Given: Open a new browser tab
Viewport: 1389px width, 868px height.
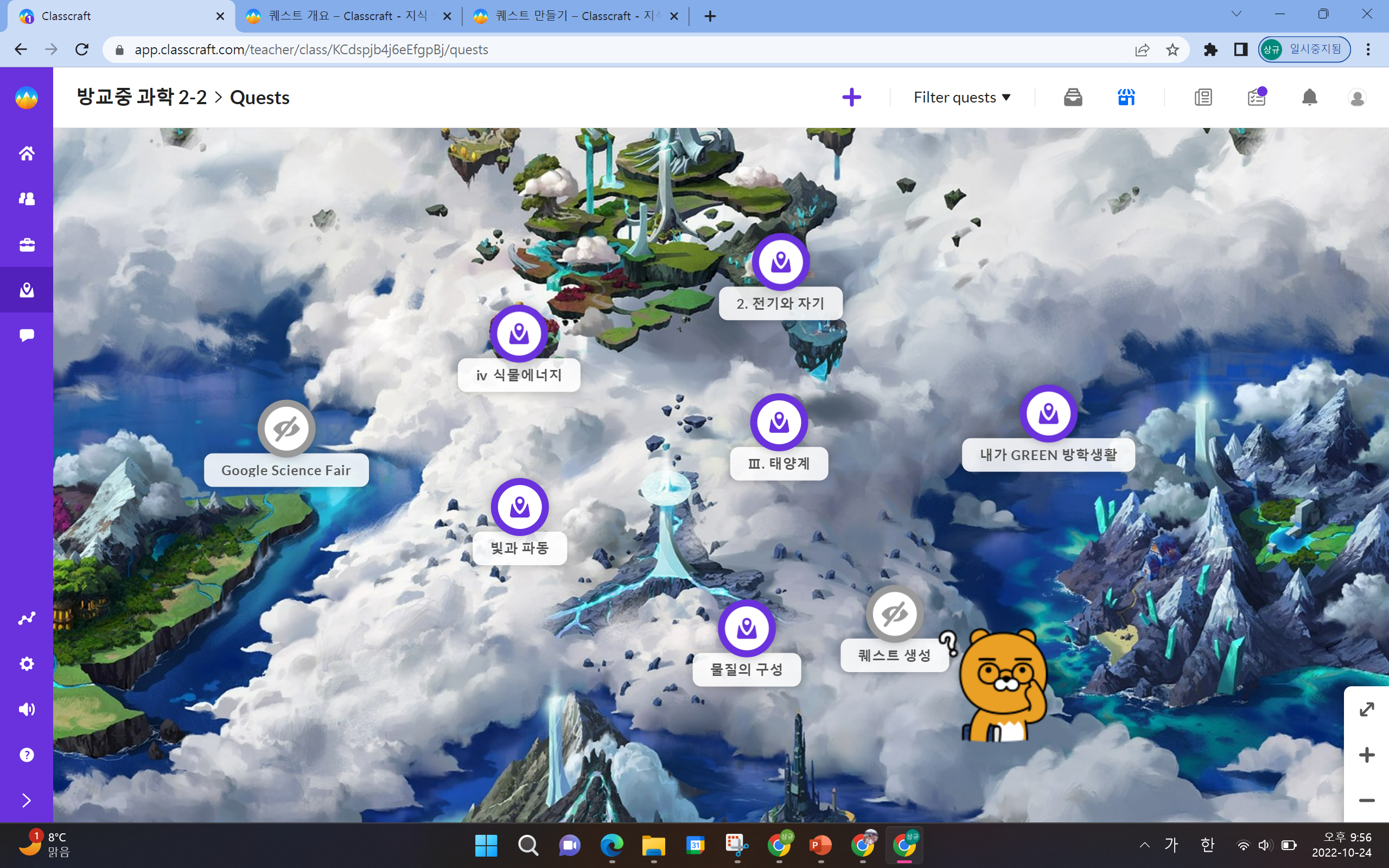Looking at the screenshot, I should (x=710, y=16).
